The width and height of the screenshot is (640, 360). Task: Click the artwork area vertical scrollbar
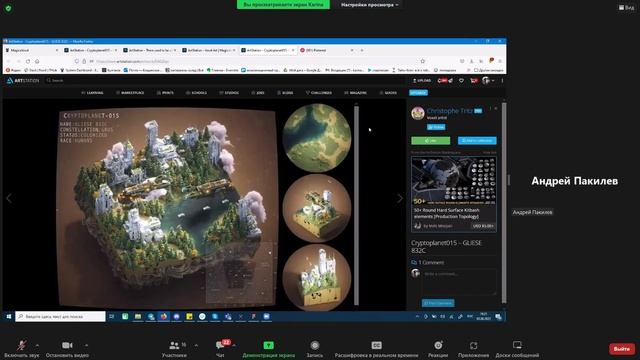point(356,205)
